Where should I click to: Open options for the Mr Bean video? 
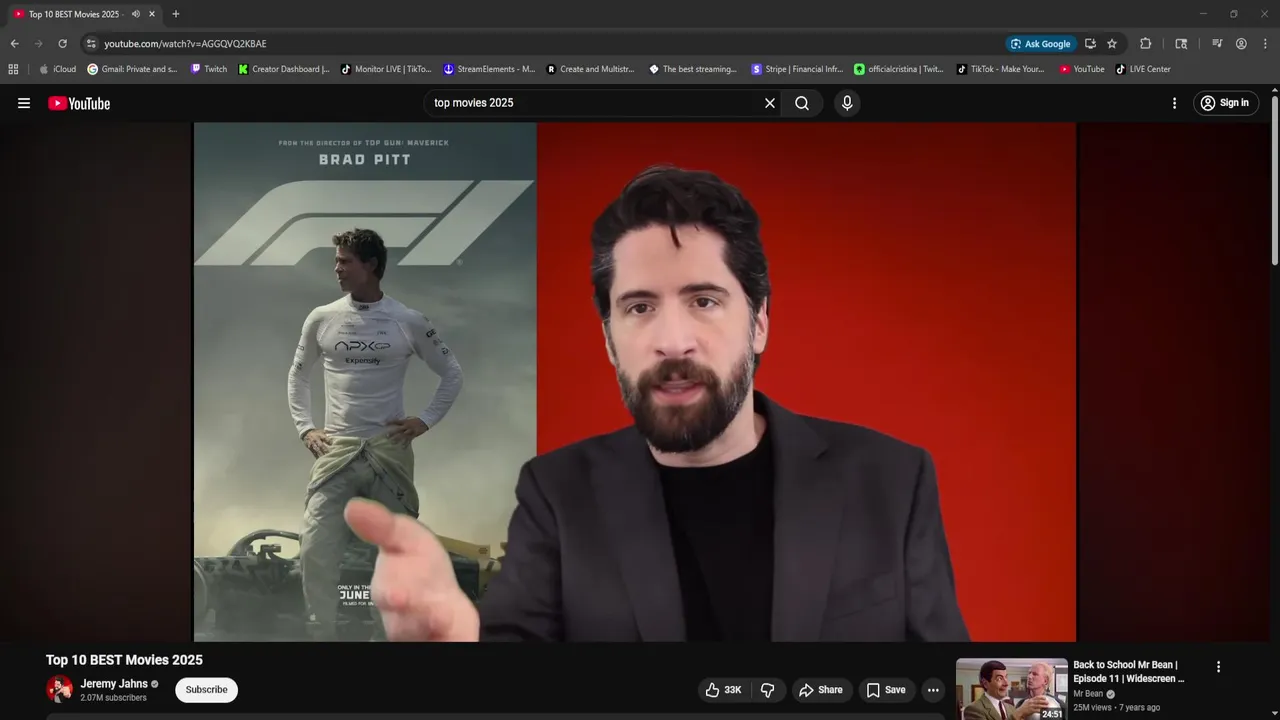1218,667
